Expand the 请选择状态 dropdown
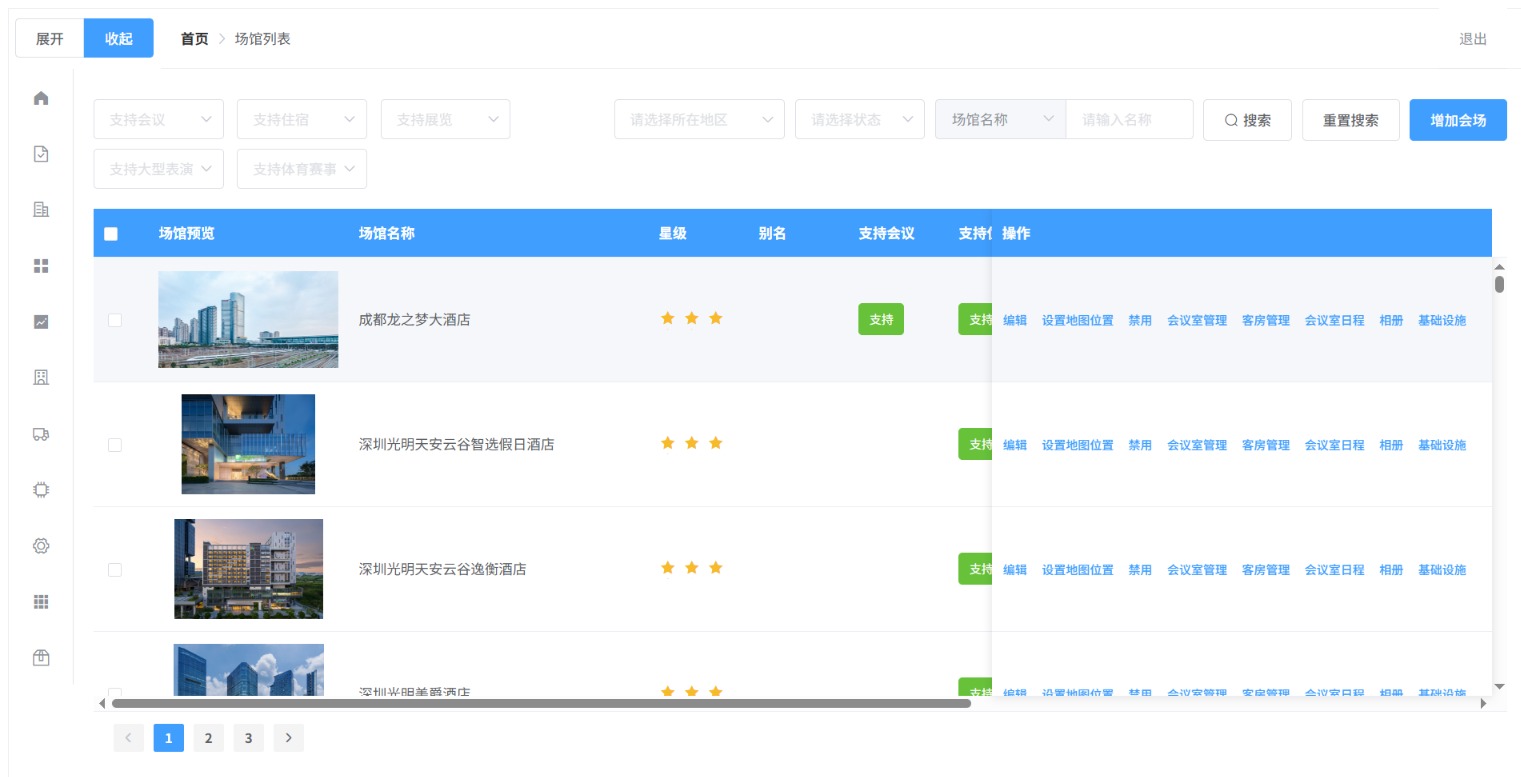1521x777 pixels. click(860, 119)
